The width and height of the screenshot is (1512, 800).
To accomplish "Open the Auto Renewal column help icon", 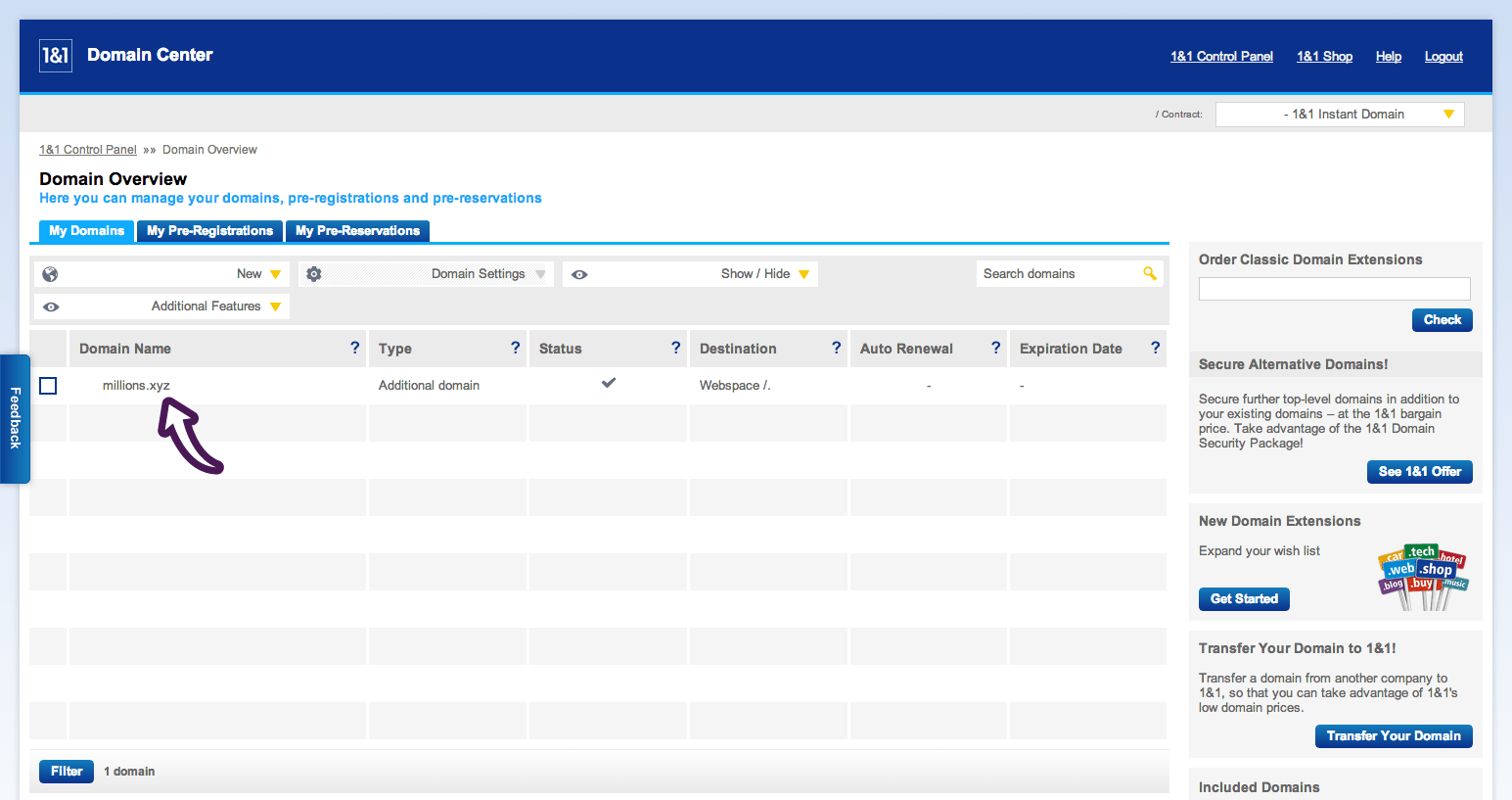I will (995, 348).
